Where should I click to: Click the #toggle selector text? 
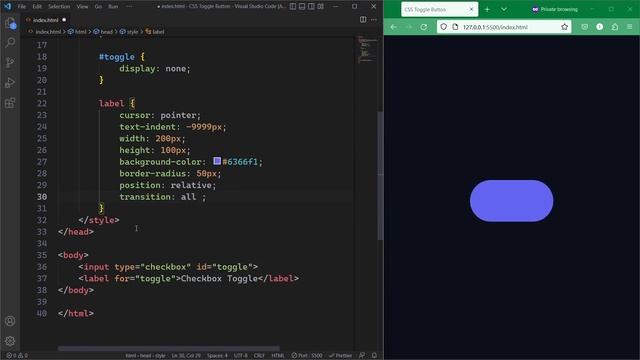tap(117, 57)
